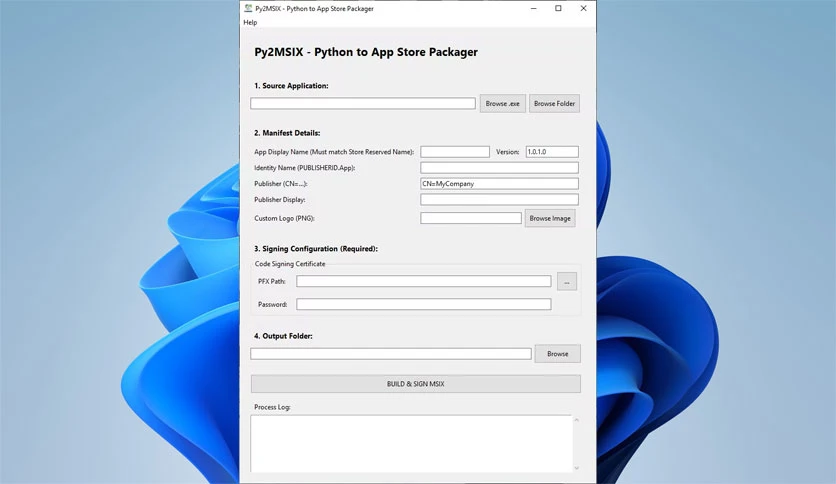836x484 pixels.
Task: Click the Browse Folder button
Action: point(554,103)
